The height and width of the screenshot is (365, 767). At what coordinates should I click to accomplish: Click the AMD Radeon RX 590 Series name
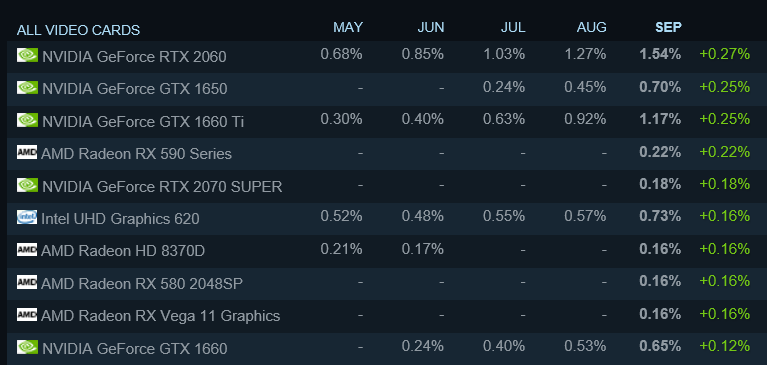pos(136,154)
